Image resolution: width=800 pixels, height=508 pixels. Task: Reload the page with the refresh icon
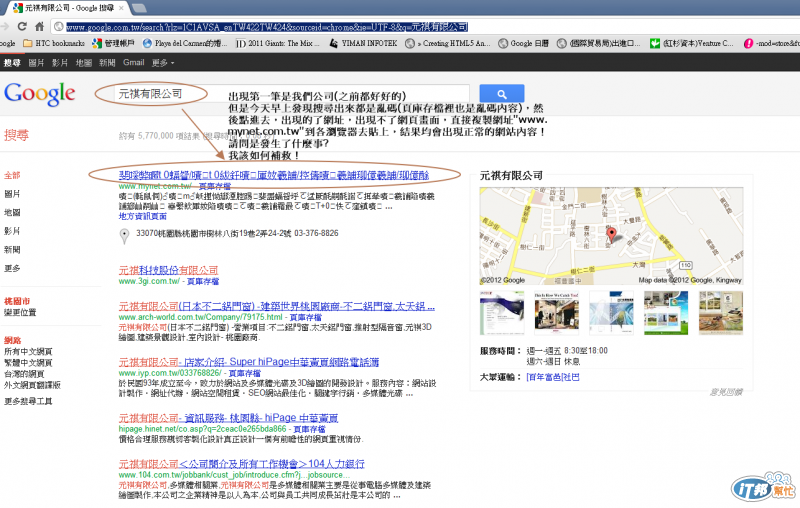[22, 27]
